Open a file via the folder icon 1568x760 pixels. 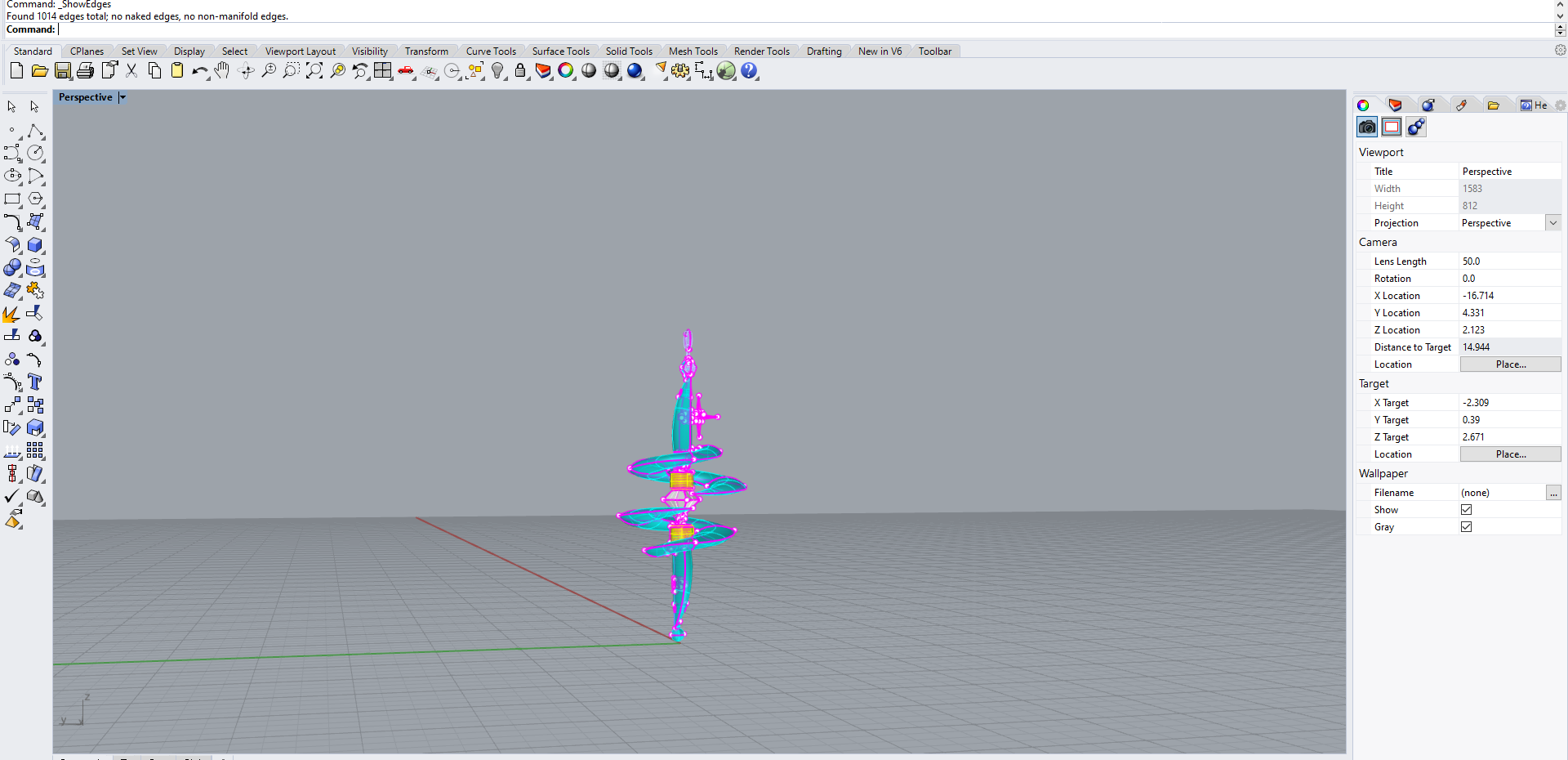pyautogui.click(x=39, y=71)
